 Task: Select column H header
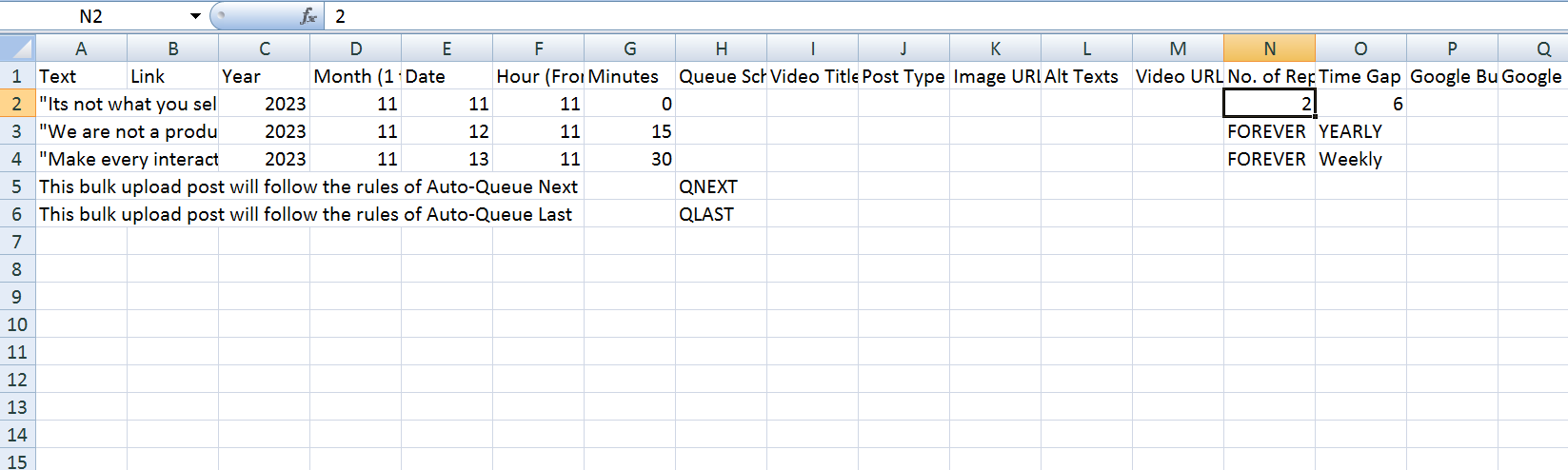(x=721, y=49)
